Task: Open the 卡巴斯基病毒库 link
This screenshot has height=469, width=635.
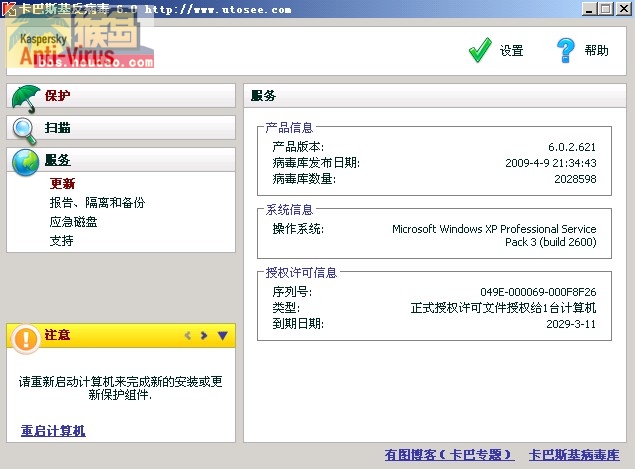Action: tap(574, 455)
